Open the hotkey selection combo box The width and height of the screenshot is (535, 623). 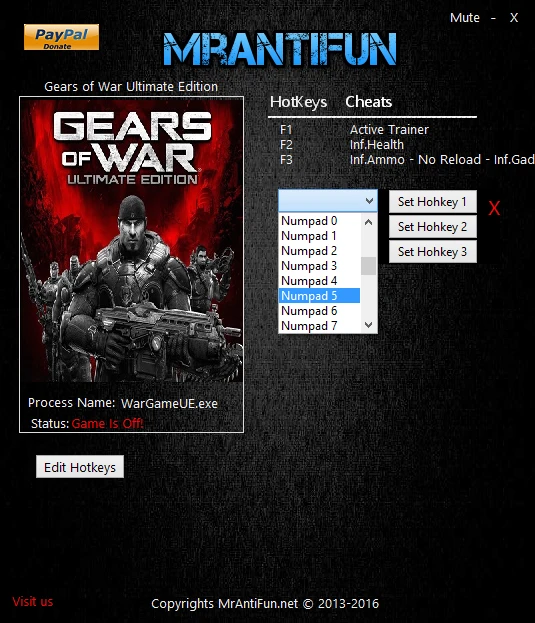(x=328, y=200)
